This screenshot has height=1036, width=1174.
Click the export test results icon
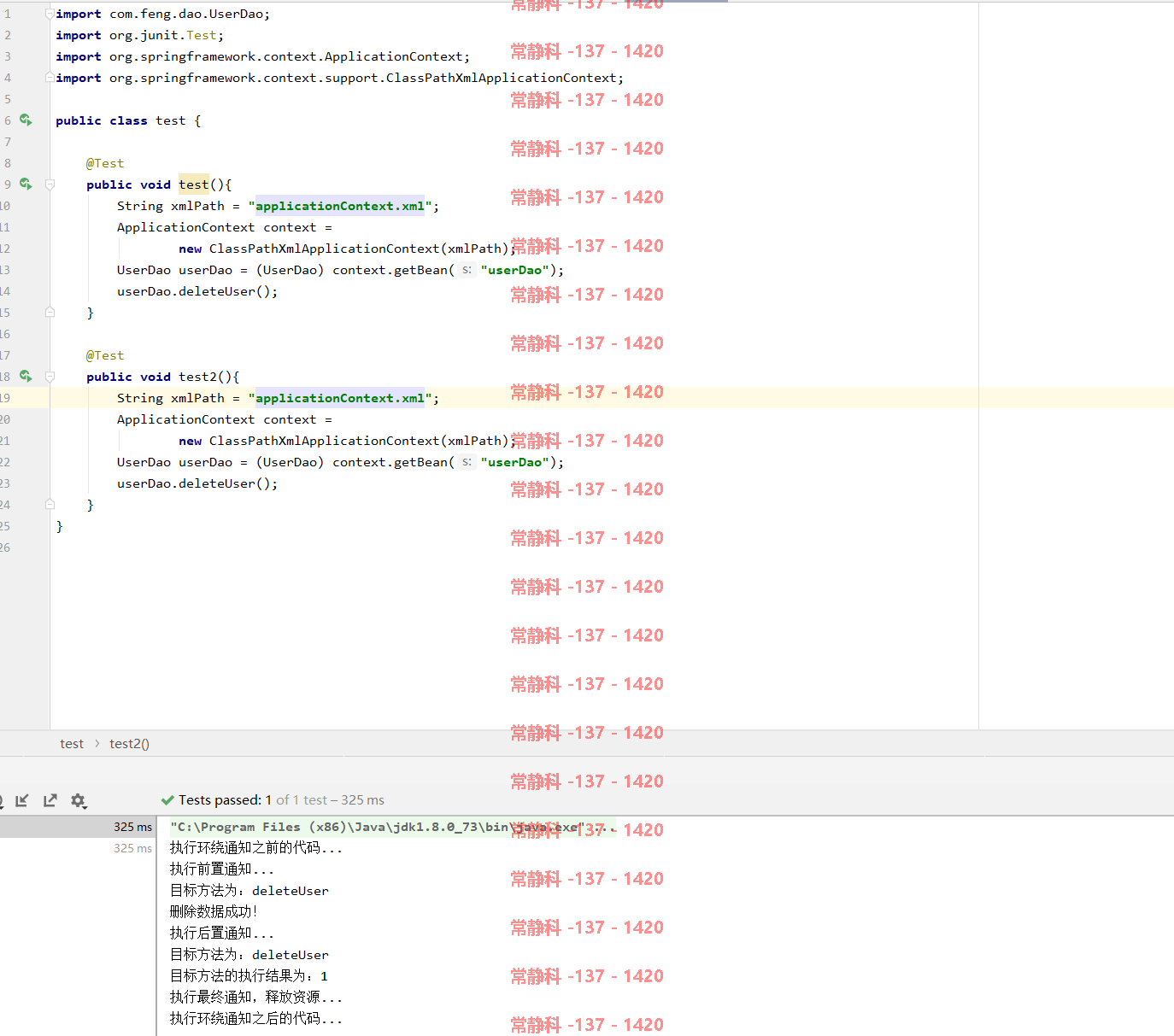point(50,800)
